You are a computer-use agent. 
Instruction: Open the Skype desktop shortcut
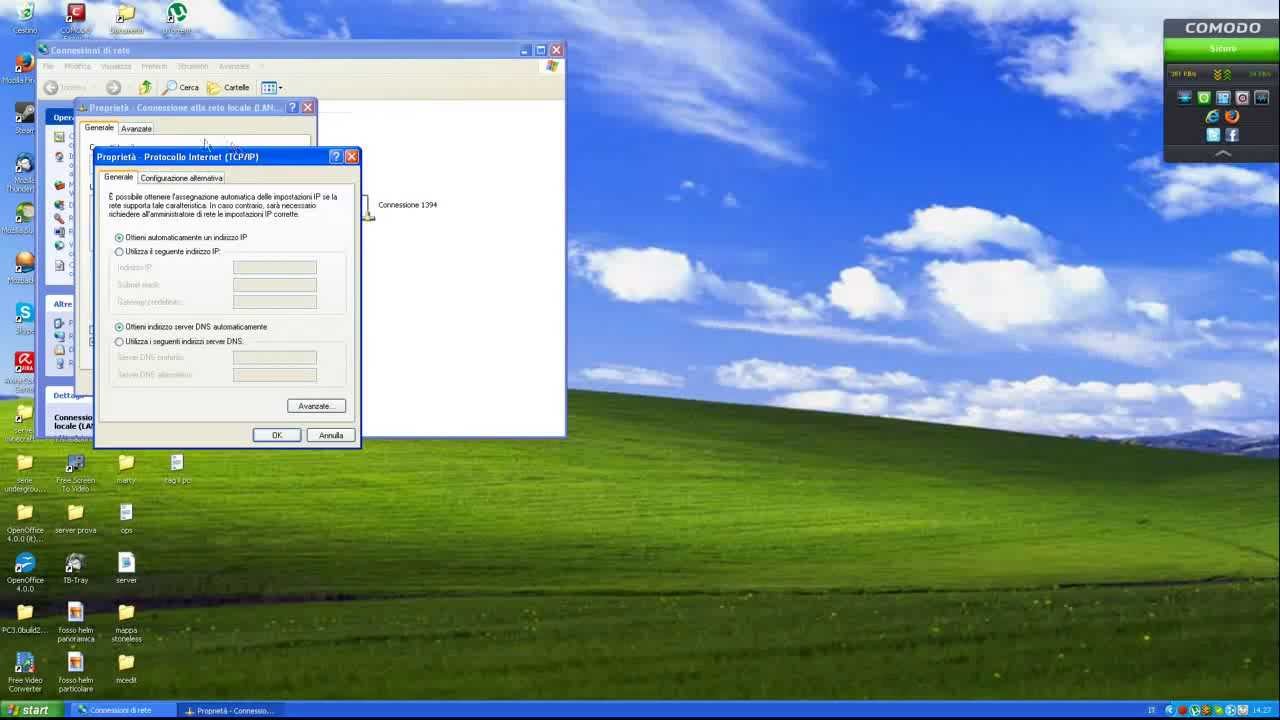25,318
